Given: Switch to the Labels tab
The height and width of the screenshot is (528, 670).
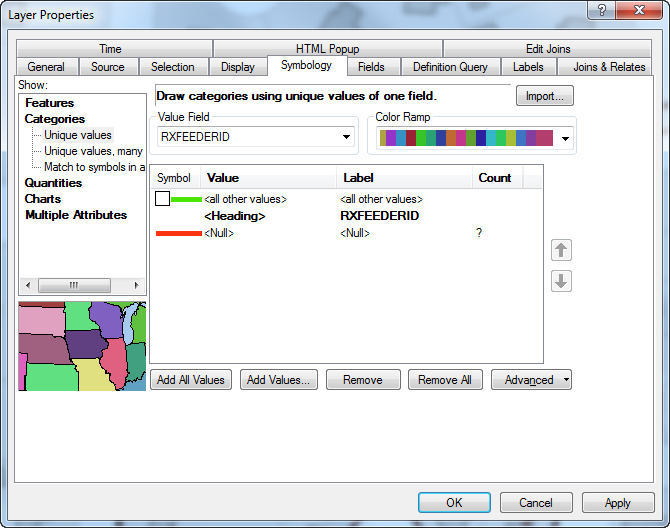Looking at the screenshot, I should click(528, 67).
